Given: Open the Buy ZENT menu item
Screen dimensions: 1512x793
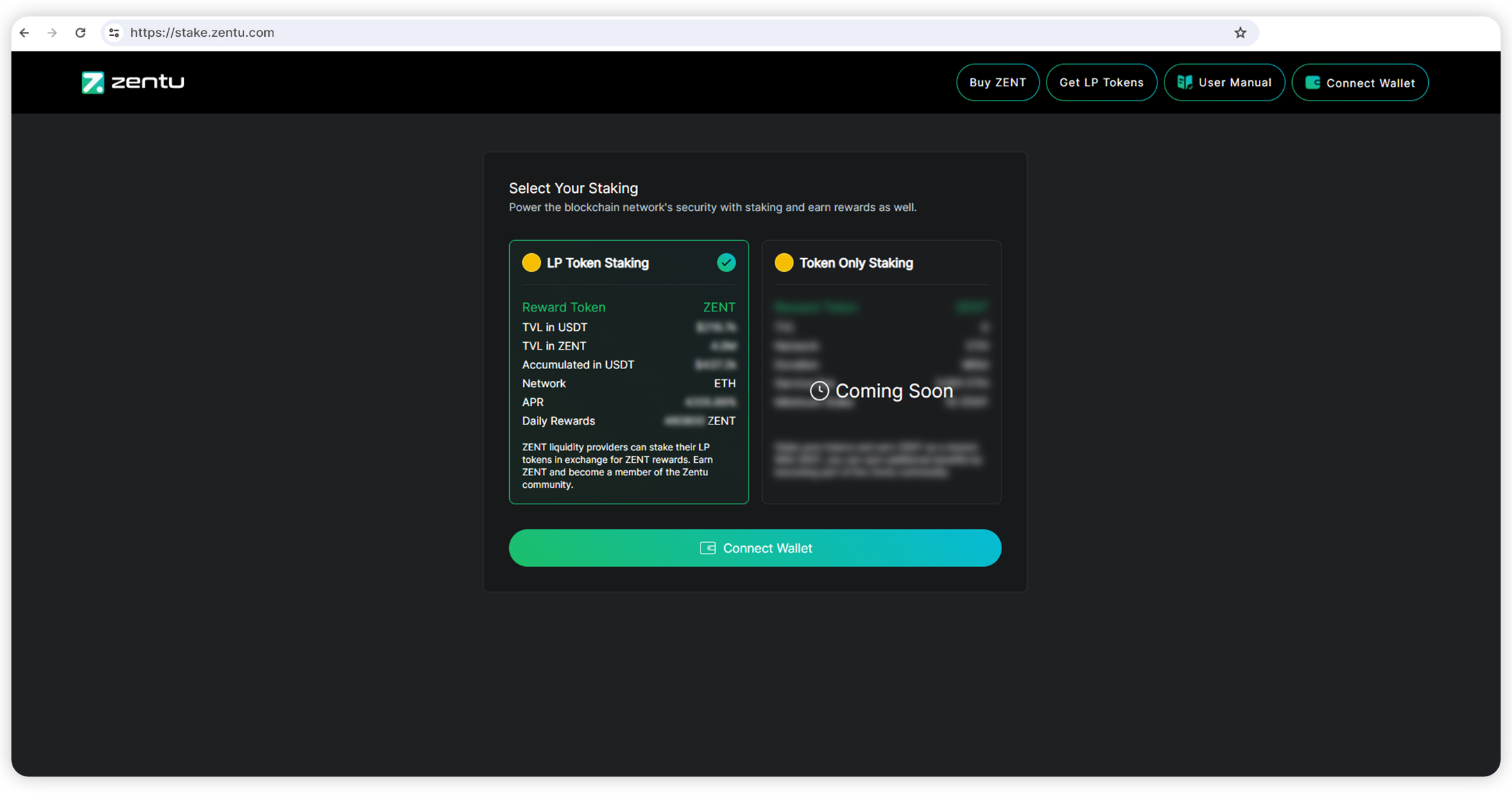Looking at the screenshot, I should point(997,83).
